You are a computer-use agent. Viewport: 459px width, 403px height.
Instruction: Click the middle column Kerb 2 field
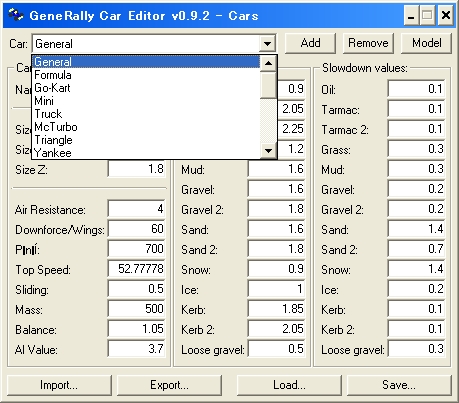pyautogui.click(x=277, y=329)
